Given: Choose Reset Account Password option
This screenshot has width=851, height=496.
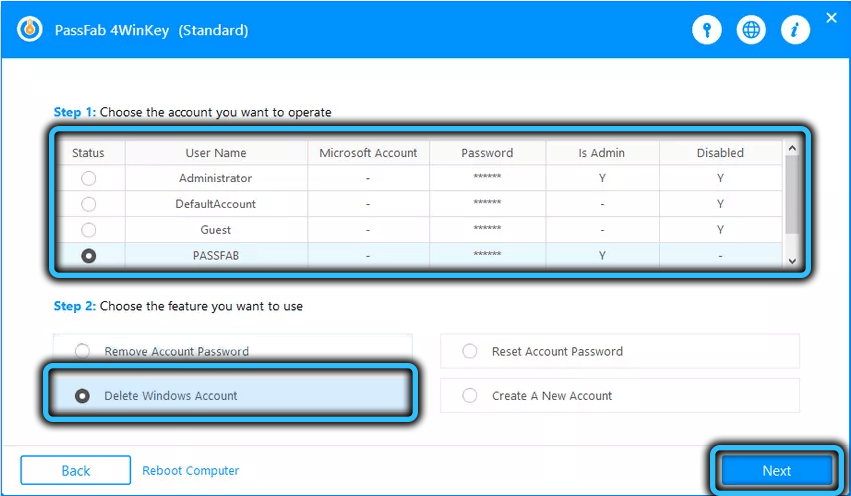Looking at the screenshot, I should click(x=469, y=351).
